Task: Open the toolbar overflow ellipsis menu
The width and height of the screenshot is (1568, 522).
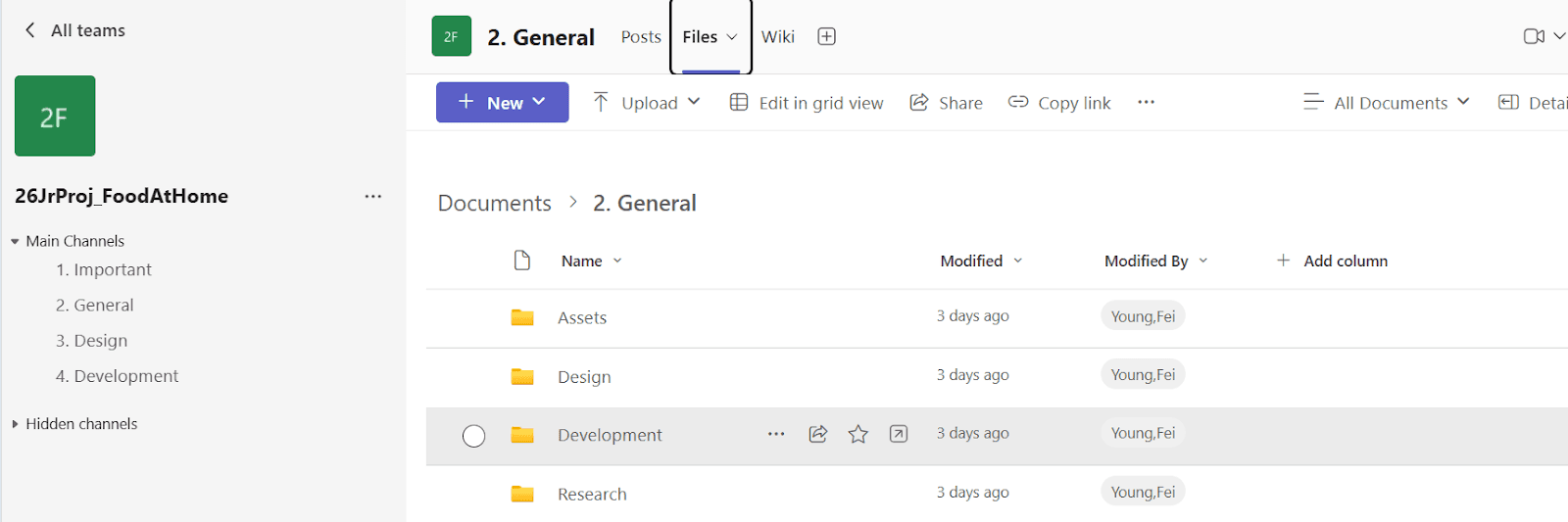Action: click(x=1146, y=102)
